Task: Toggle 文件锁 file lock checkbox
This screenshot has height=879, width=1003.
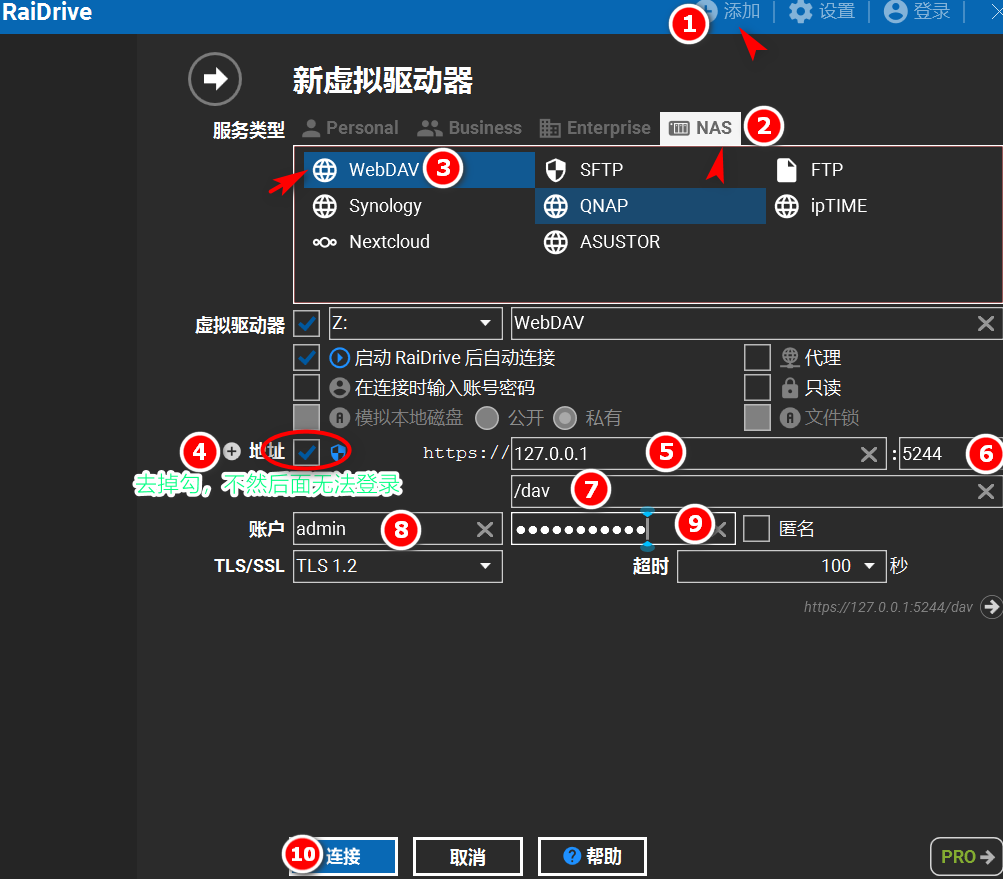Action: [757, 418]
